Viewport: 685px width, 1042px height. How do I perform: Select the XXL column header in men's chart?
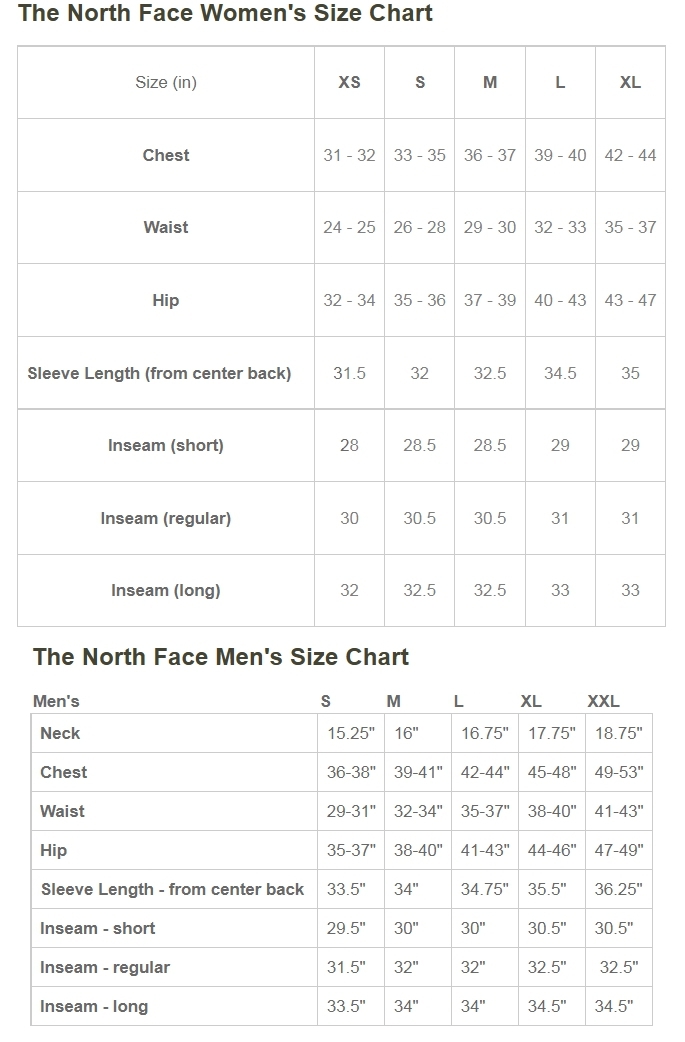point(603,701)
